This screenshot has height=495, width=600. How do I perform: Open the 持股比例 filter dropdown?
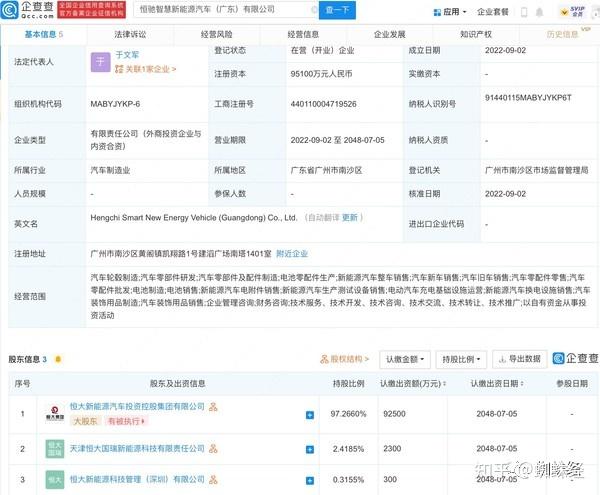coord(461,359)
